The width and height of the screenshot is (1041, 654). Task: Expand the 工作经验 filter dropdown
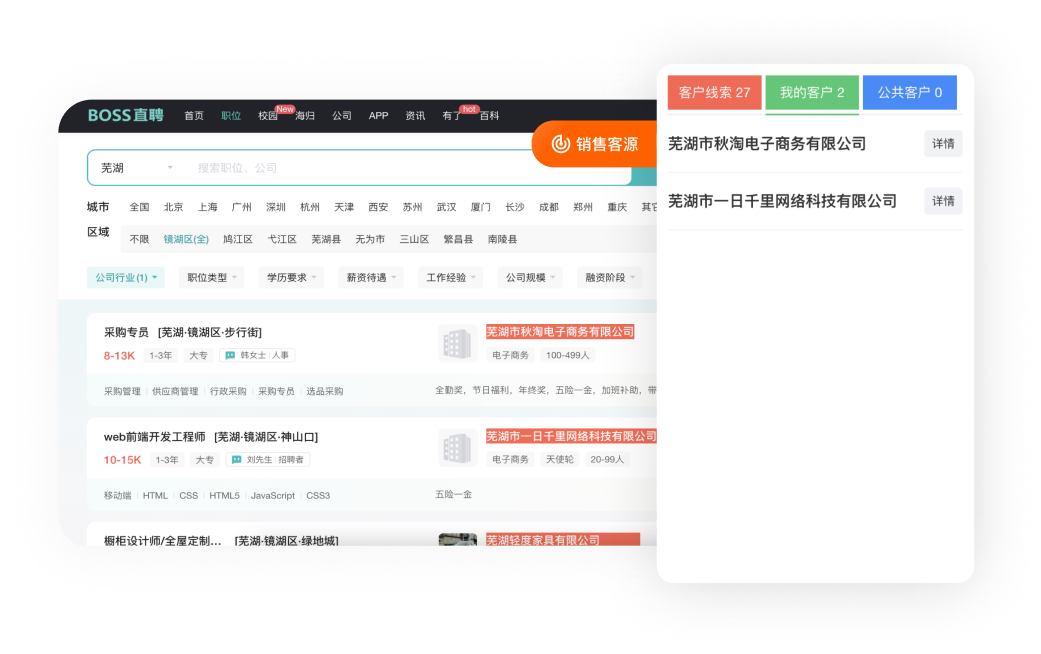(x=451, y=278)
